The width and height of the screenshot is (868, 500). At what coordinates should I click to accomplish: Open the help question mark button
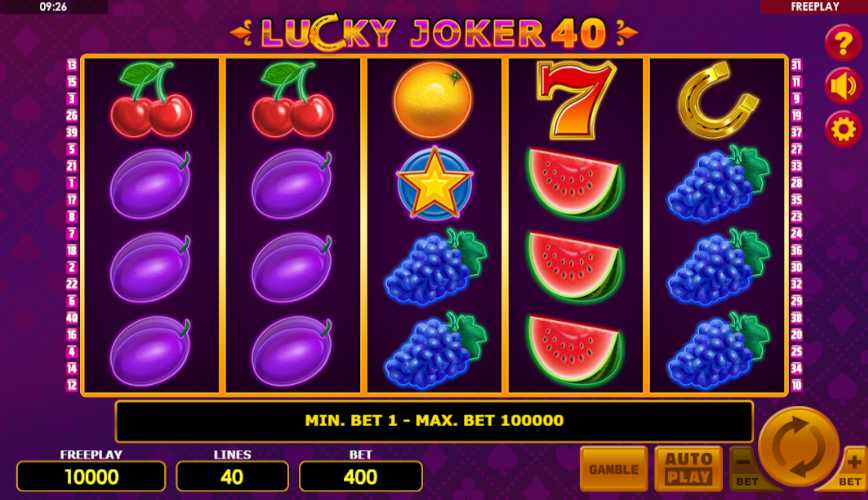(x=843, y=43)
